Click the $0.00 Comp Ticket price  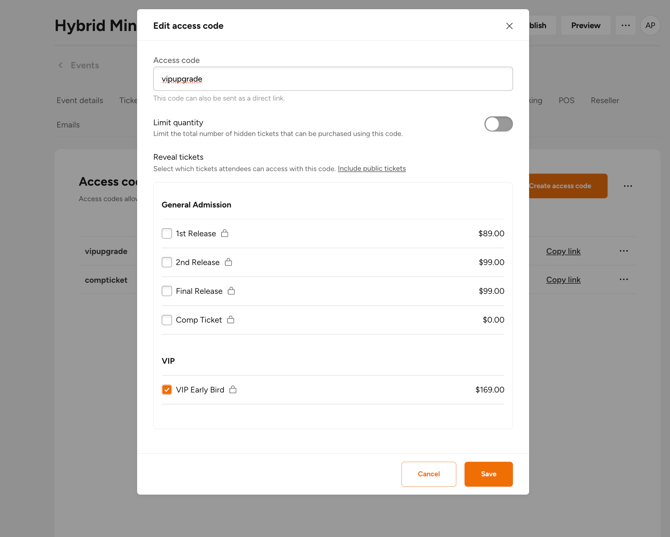pyautogui.click(x=493, y=320)
